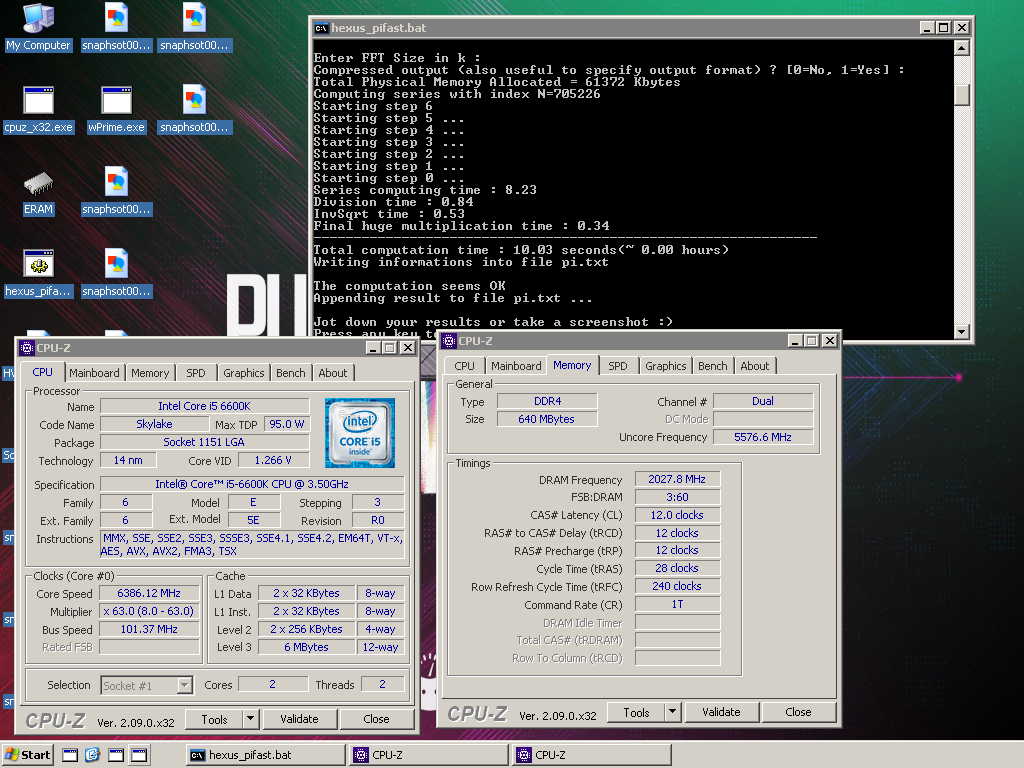Click the CAS# Latency value 12.0 clocks
Image resolution: width=1024 pixels, height=768 pixels.
[x=677, y=515]
